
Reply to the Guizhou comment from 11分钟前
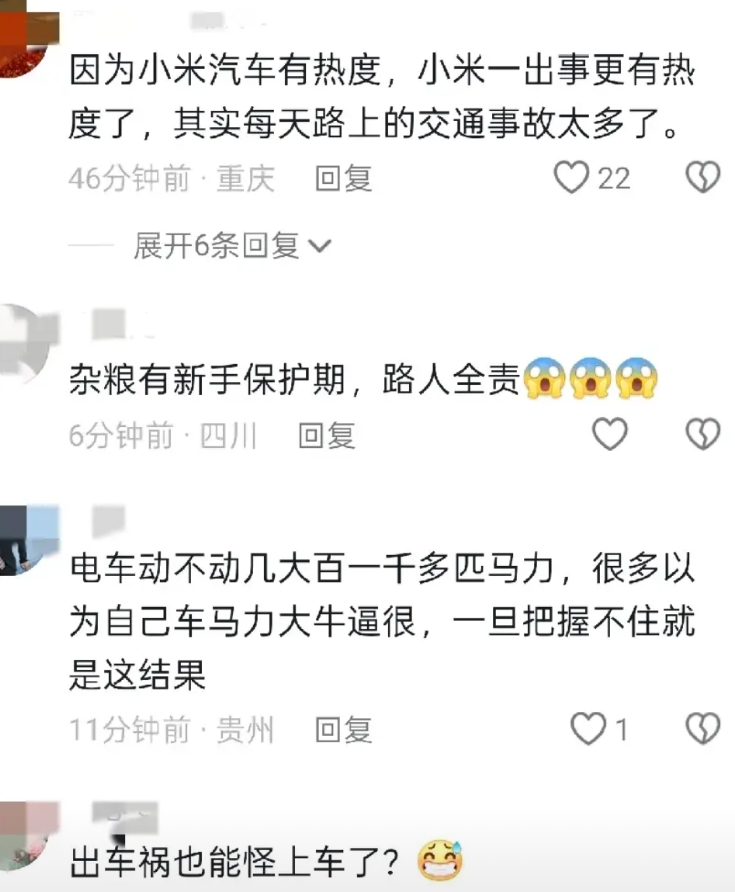[344, 730]
